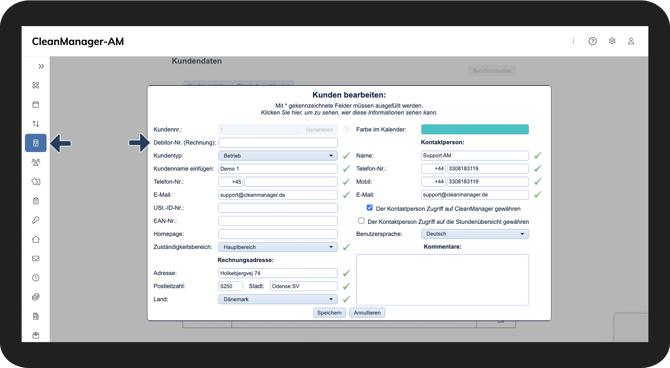The image size is (670, 368).
Task: Click the contact Name field 'Support AM'
Action: pyautogui.click(x=475, y=156)
